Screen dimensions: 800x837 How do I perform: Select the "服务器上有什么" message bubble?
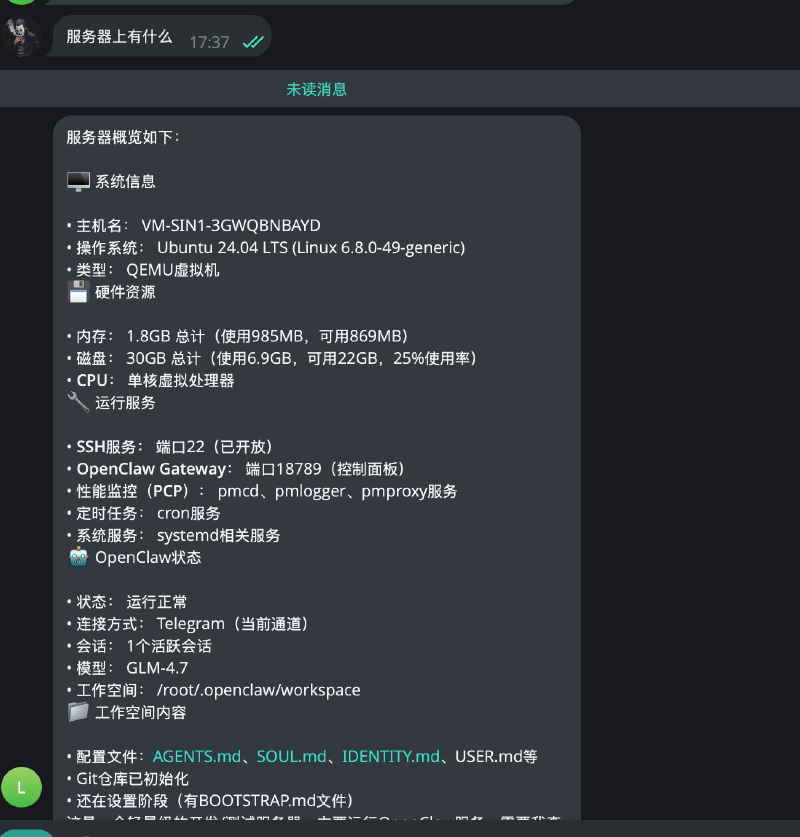[119, 37]
